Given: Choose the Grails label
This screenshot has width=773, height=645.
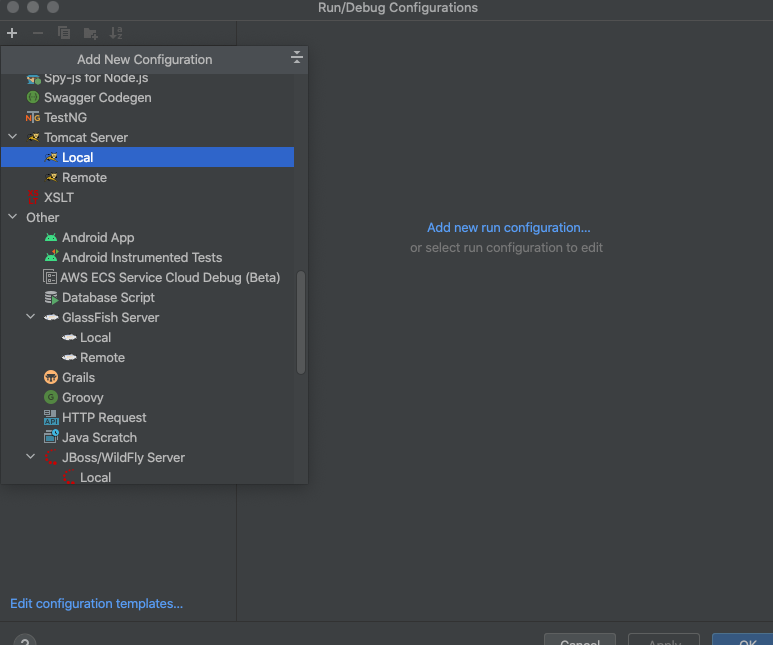Looking at the screenshot, I should 78,377.
